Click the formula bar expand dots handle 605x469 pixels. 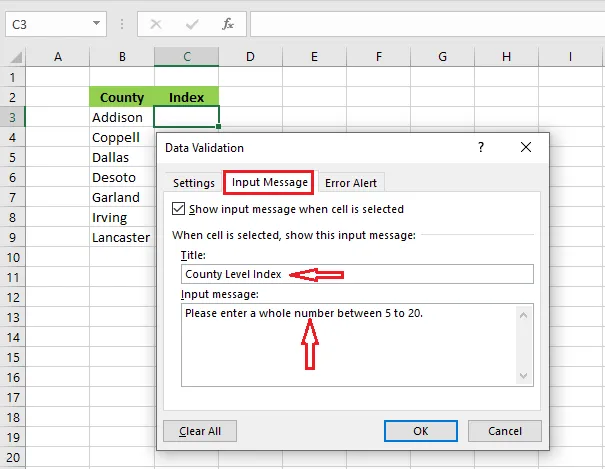click(x=122, y=24)
